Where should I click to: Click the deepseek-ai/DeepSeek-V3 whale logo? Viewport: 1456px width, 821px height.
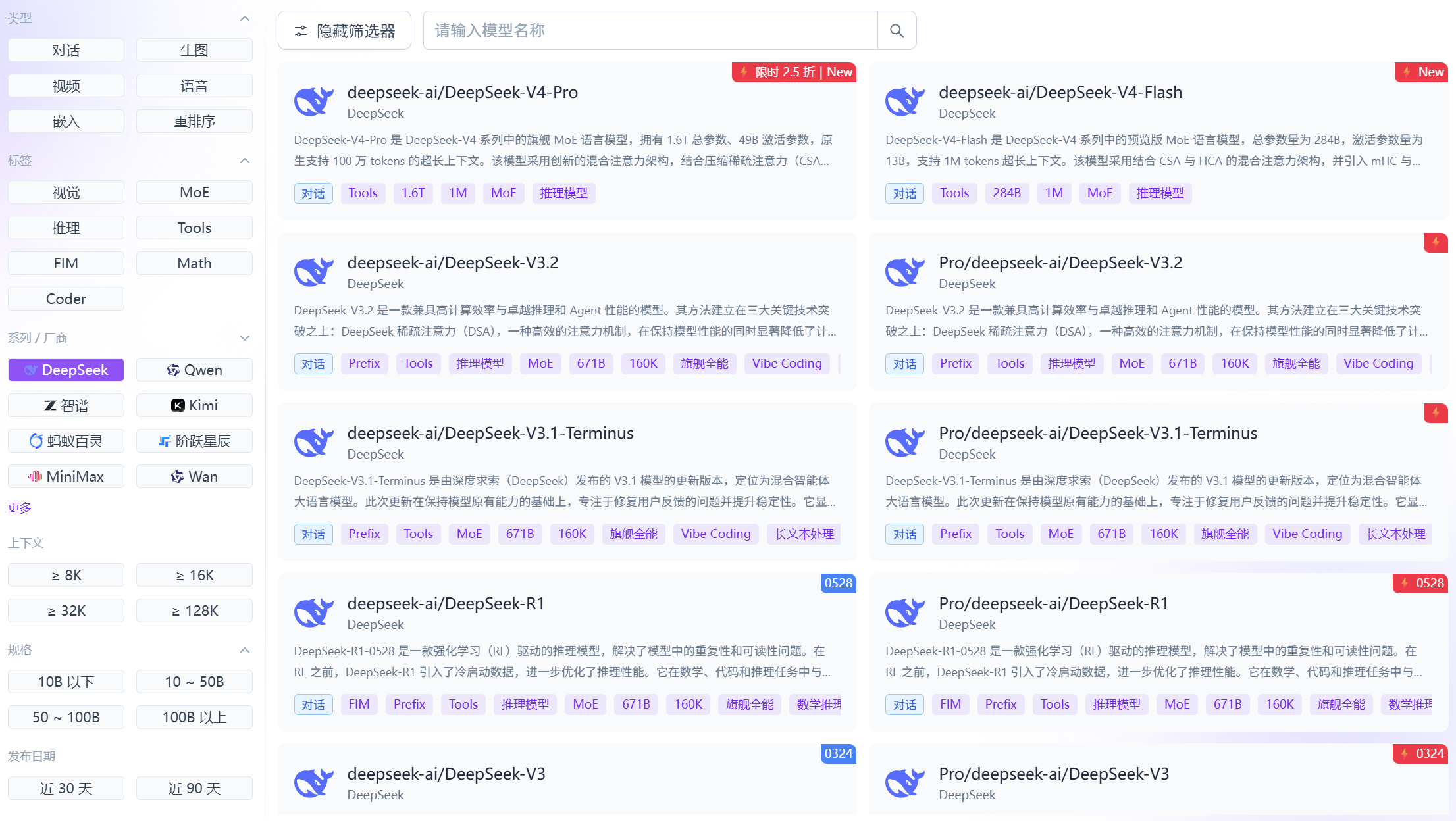[314, 783]
